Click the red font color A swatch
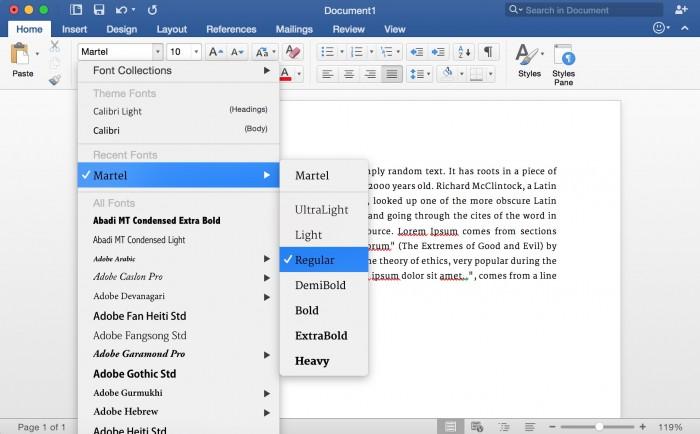The height and width of the screenshot is (434, 700). [286, 74]
